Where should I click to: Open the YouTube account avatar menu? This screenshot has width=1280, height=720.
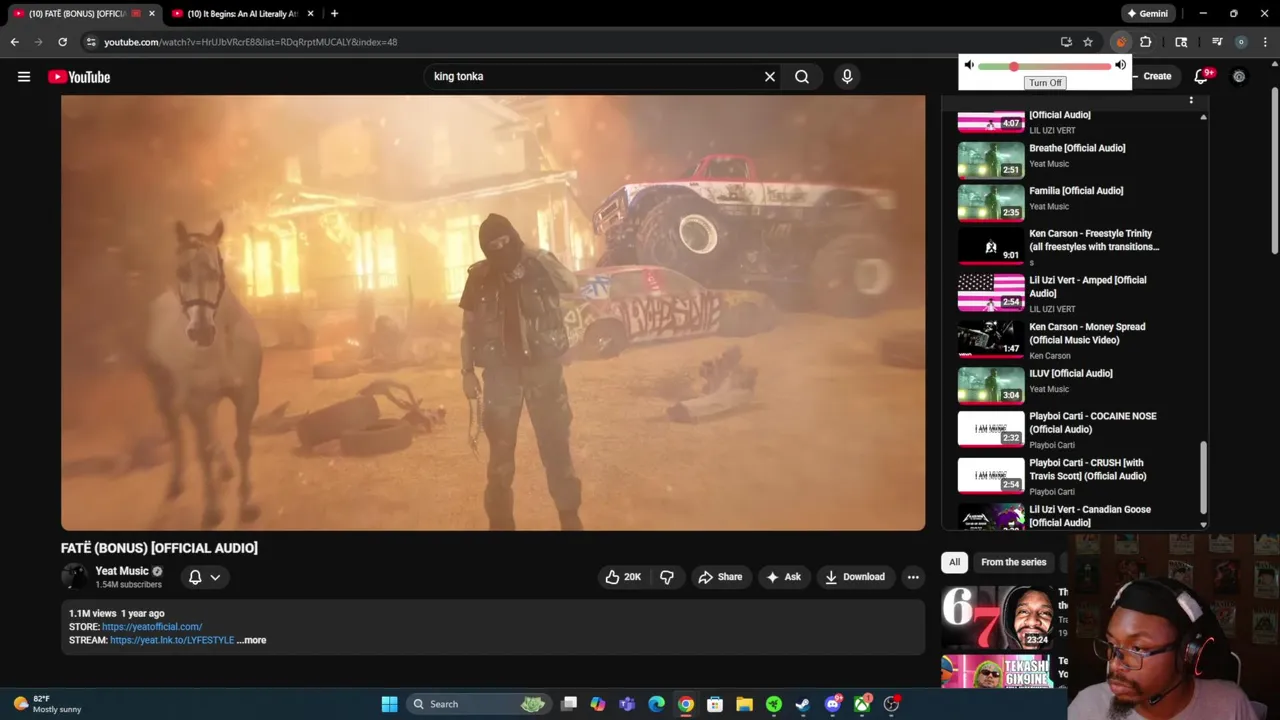1239,76
